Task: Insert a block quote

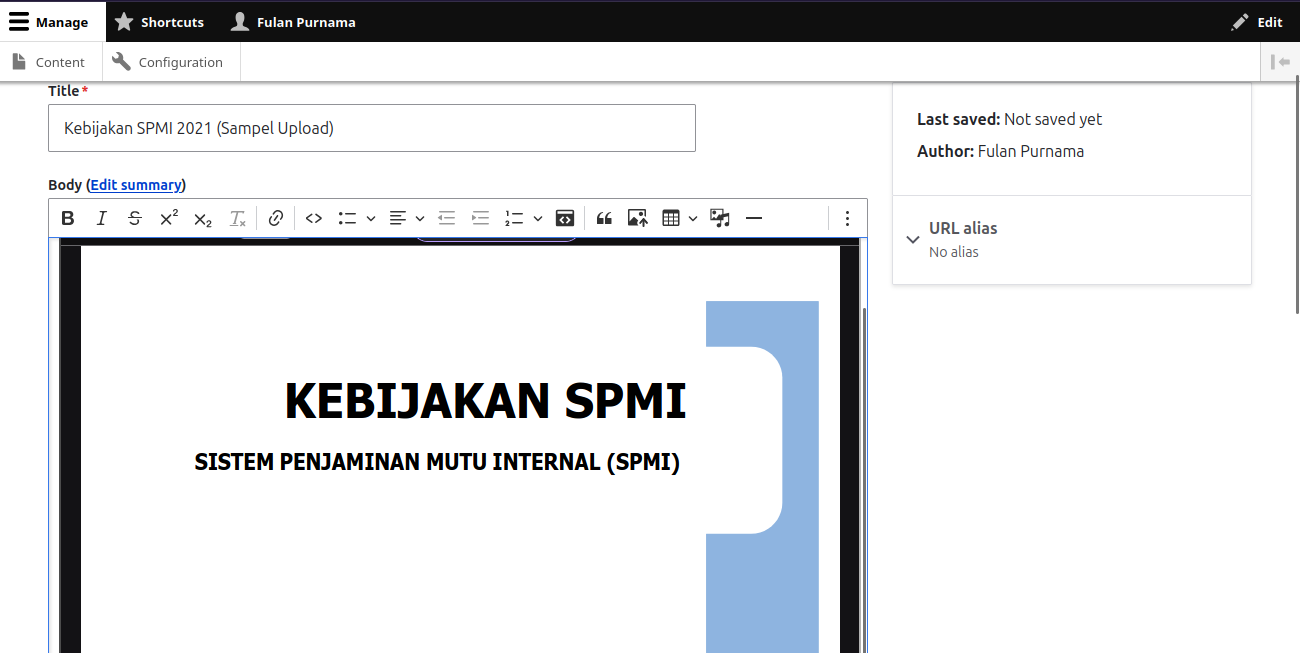Action: click(604, 218)
